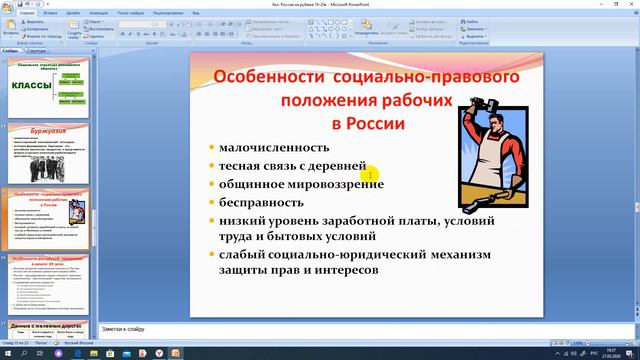The height and width of the screenshot is (360, 640).
Task: Click the taskbar clock showing date and time
Action: pos(611,353)
